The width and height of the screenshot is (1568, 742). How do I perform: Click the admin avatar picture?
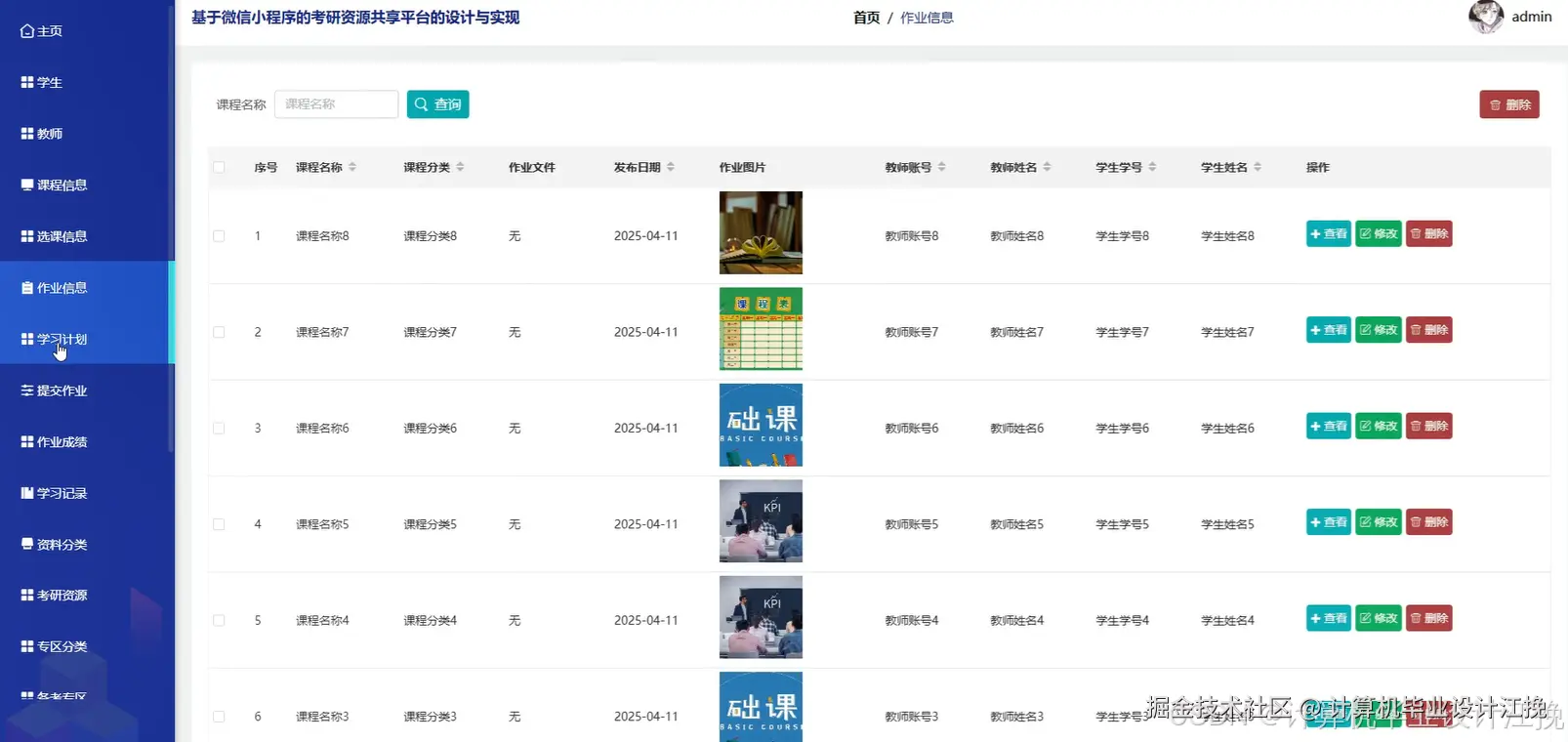click(x=1486, y=16)
